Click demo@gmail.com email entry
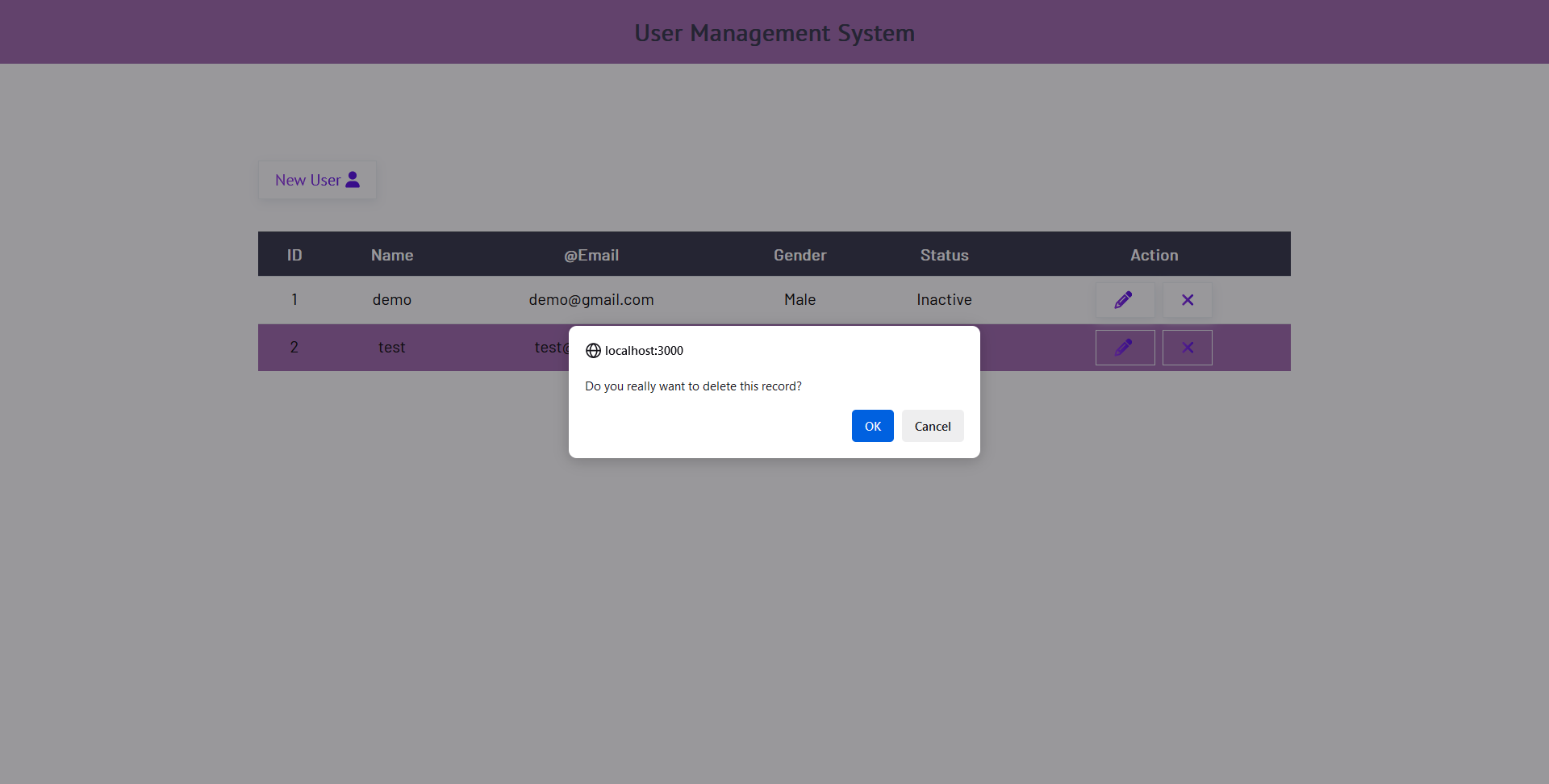This screenshot has width=1549, height=784. click(591, 299)
